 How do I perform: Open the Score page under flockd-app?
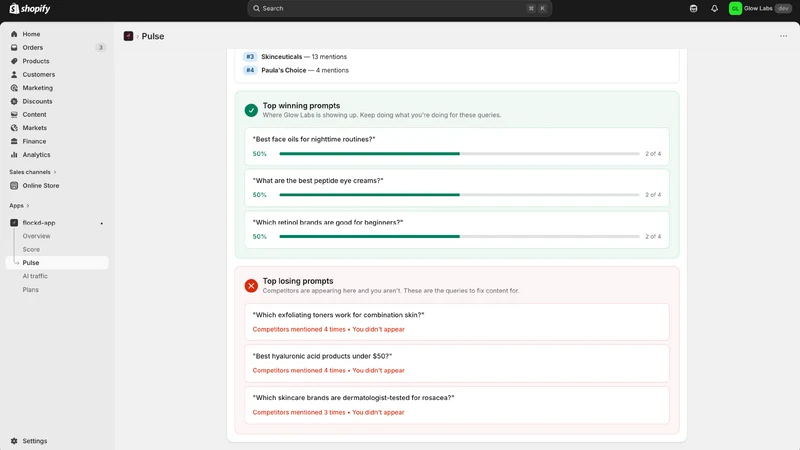[31, 249]
